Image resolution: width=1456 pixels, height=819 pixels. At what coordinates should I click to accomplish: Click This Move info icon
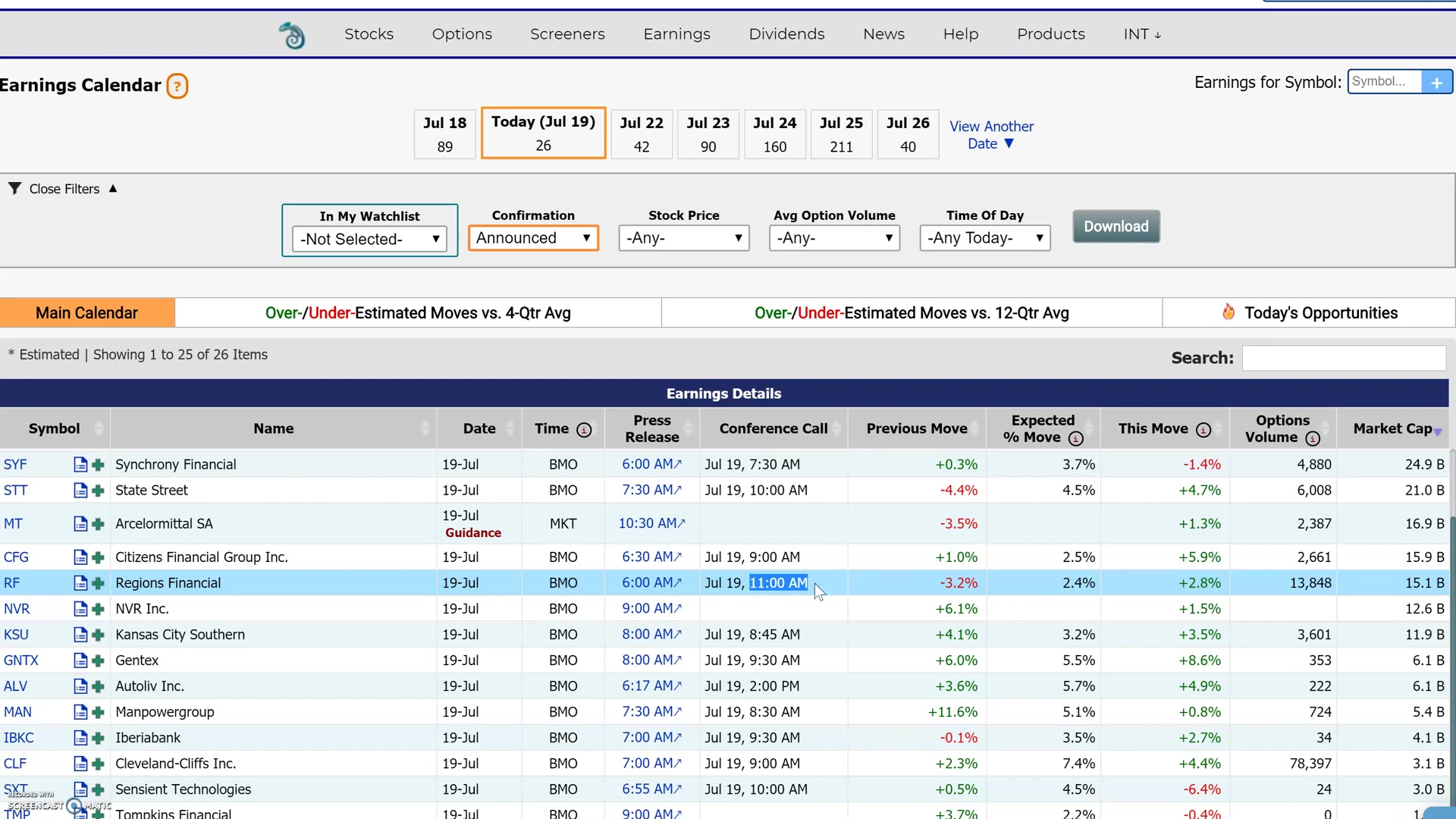pyautogui.click(x=1203, y=430)
